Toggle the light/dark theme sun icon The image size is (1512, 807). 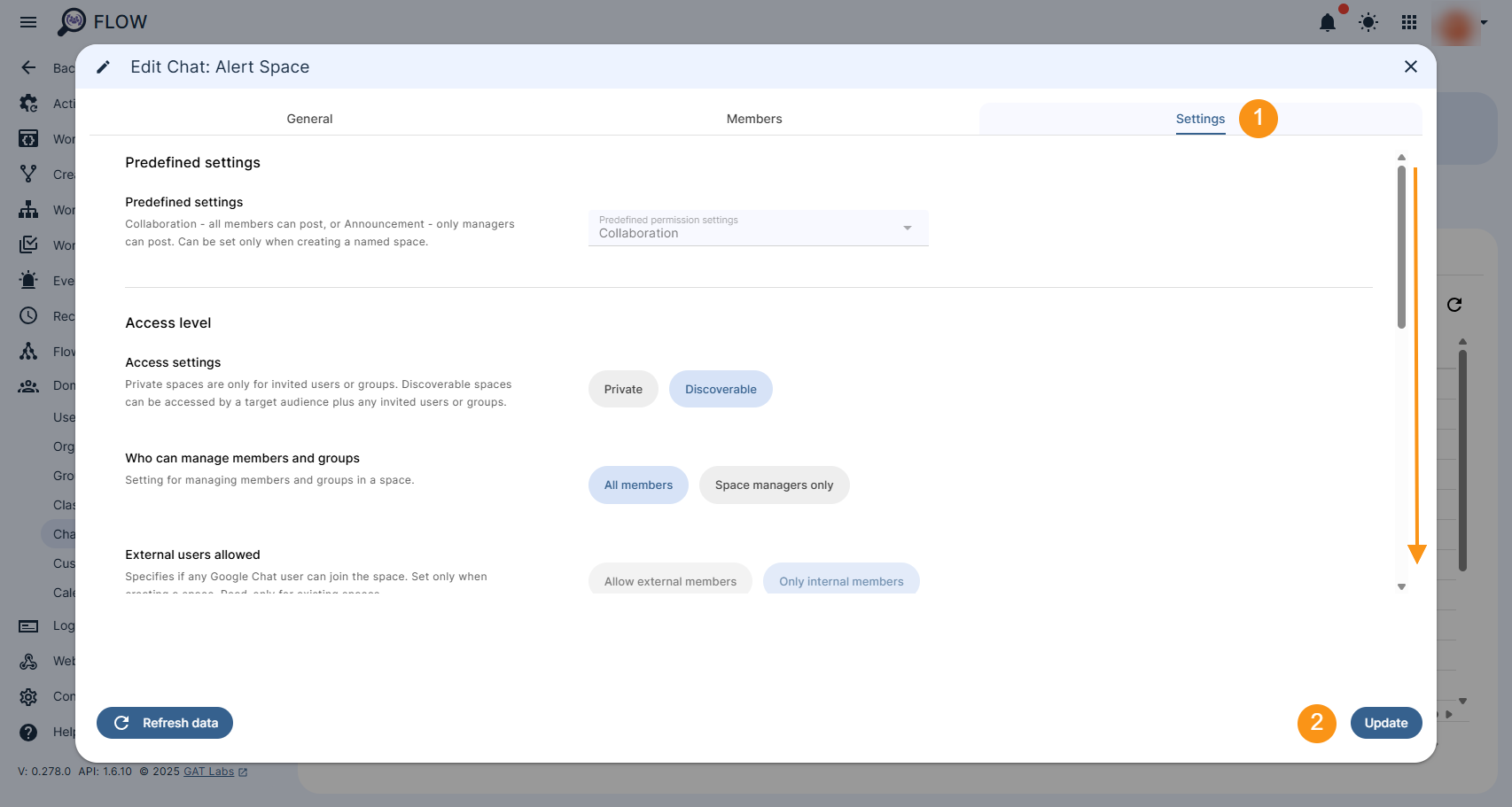[1368, 23]
